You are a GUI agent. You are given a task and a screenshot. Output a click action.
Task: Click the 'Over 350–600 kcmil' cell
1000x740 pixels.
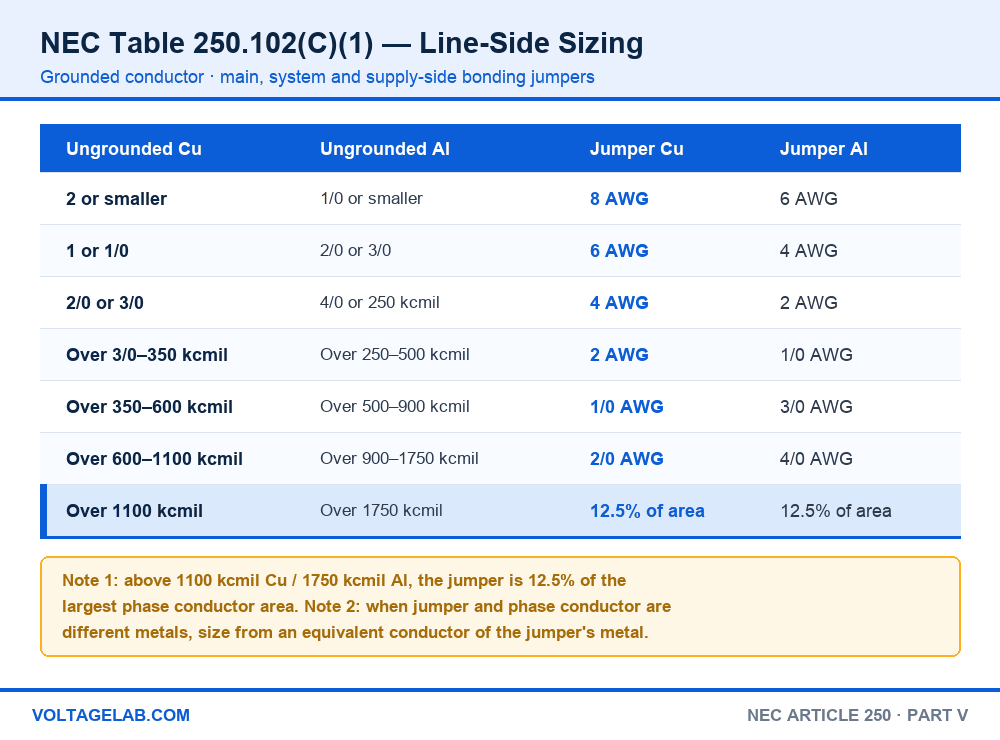150,407
